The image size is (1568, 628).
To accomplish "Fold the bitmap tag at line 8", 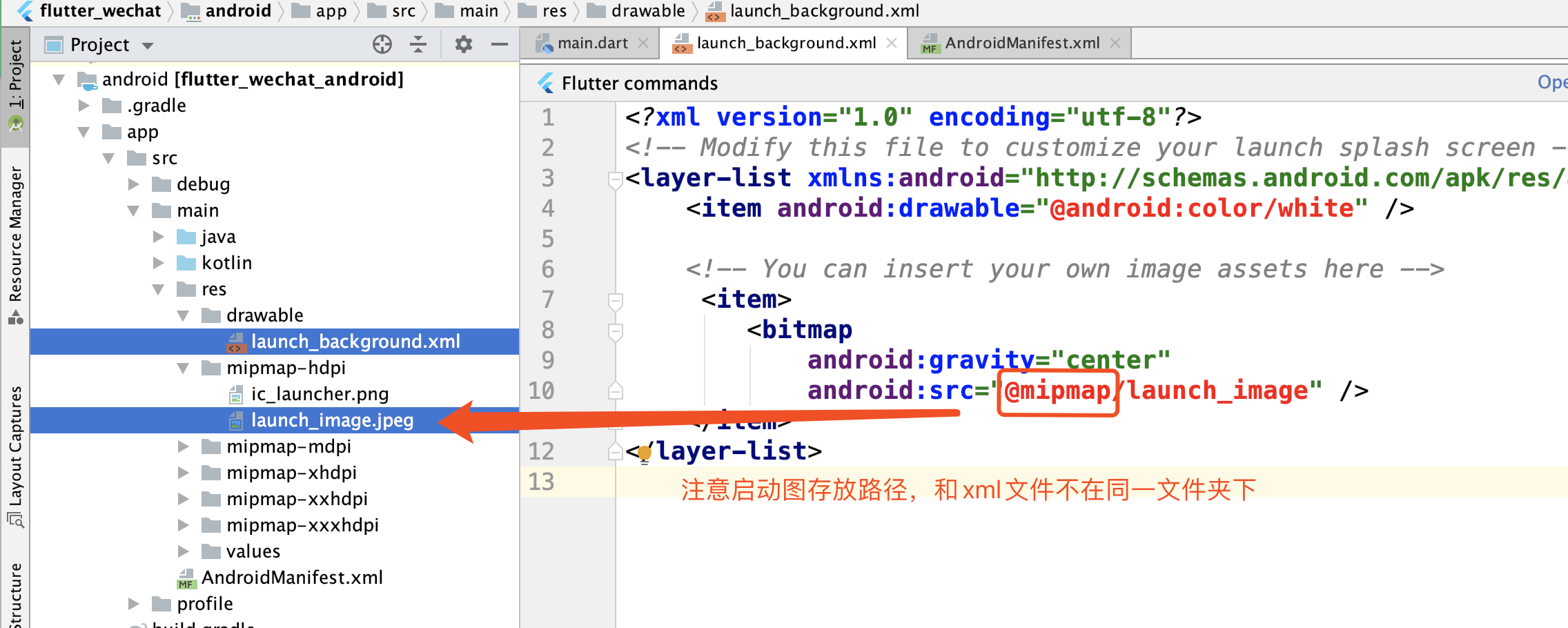I will click(x=615, y=332).
